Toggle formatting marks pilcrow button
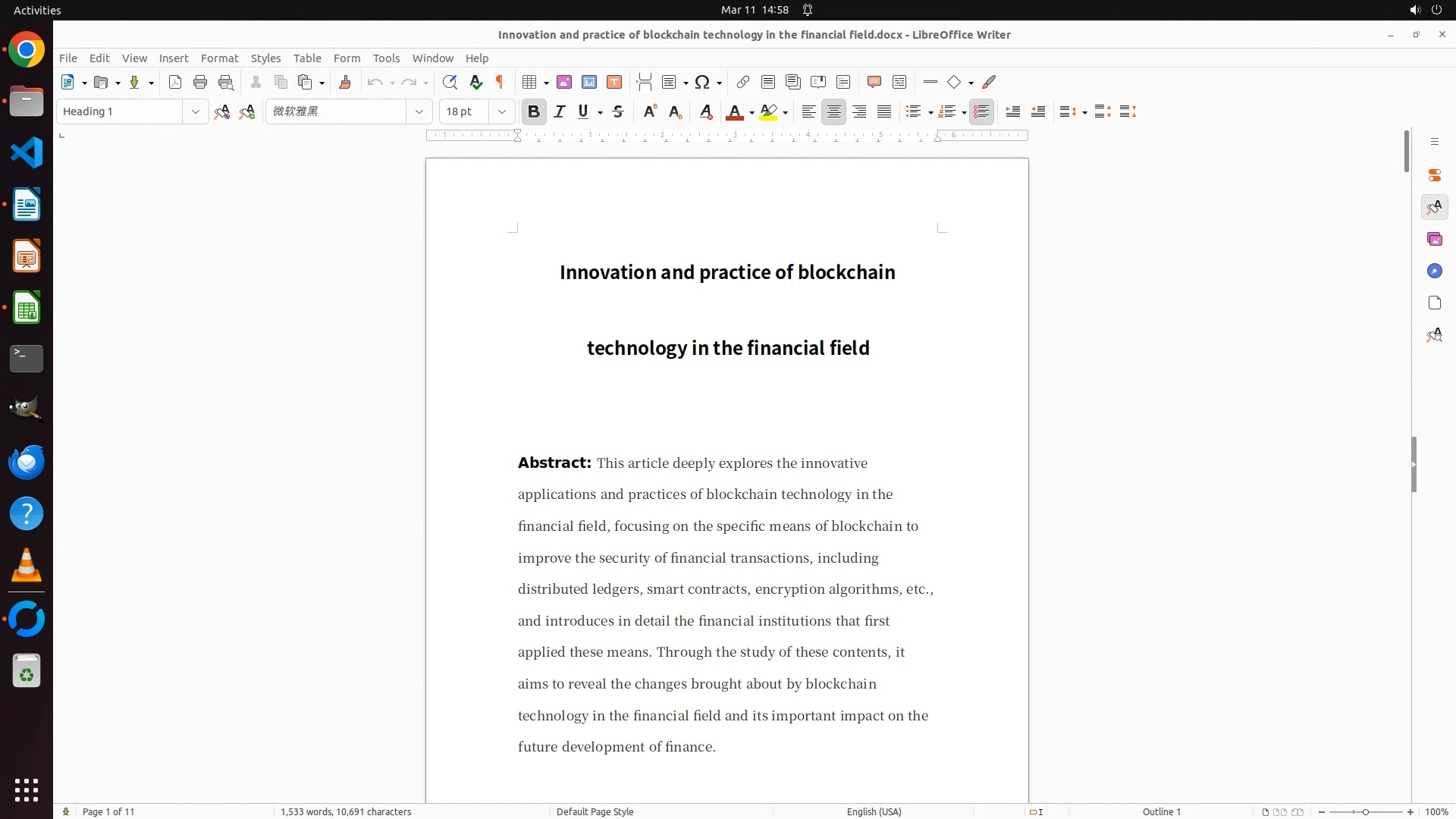 pyautogui.click(x=500, y=83)
